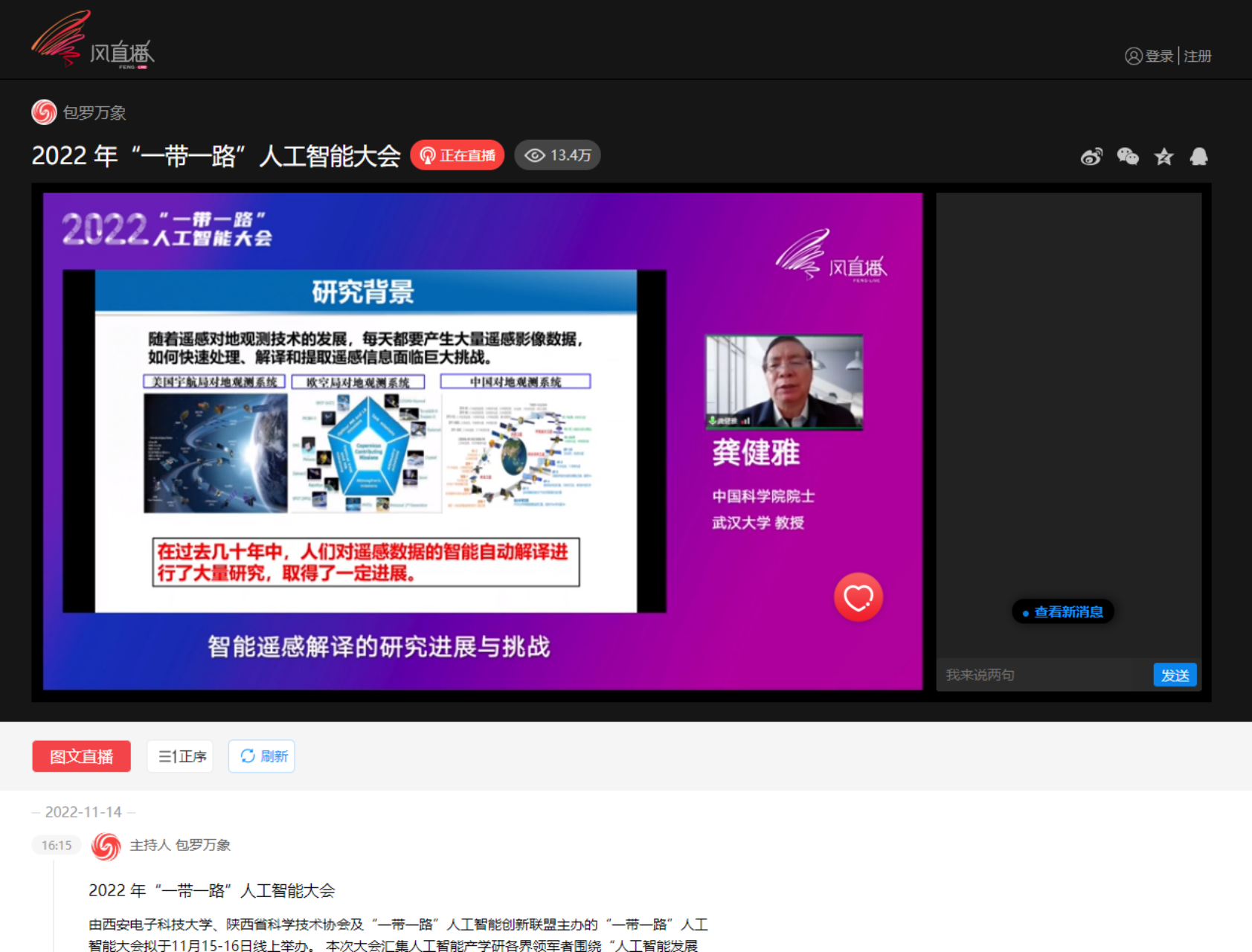Enable notifications with the bell icon
1252x952 pixels.
[x=1198, y=157]
